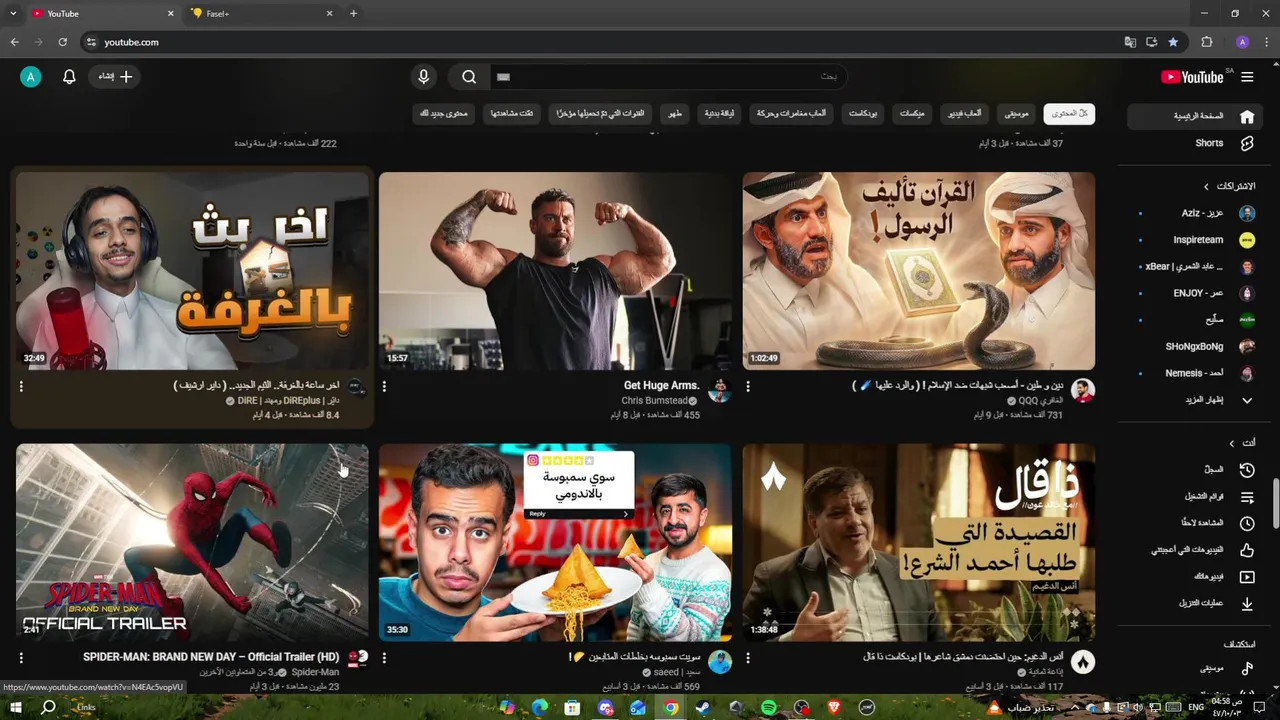Open options menu for saeed samosa video
The image size is (1280, 720).
385,658
